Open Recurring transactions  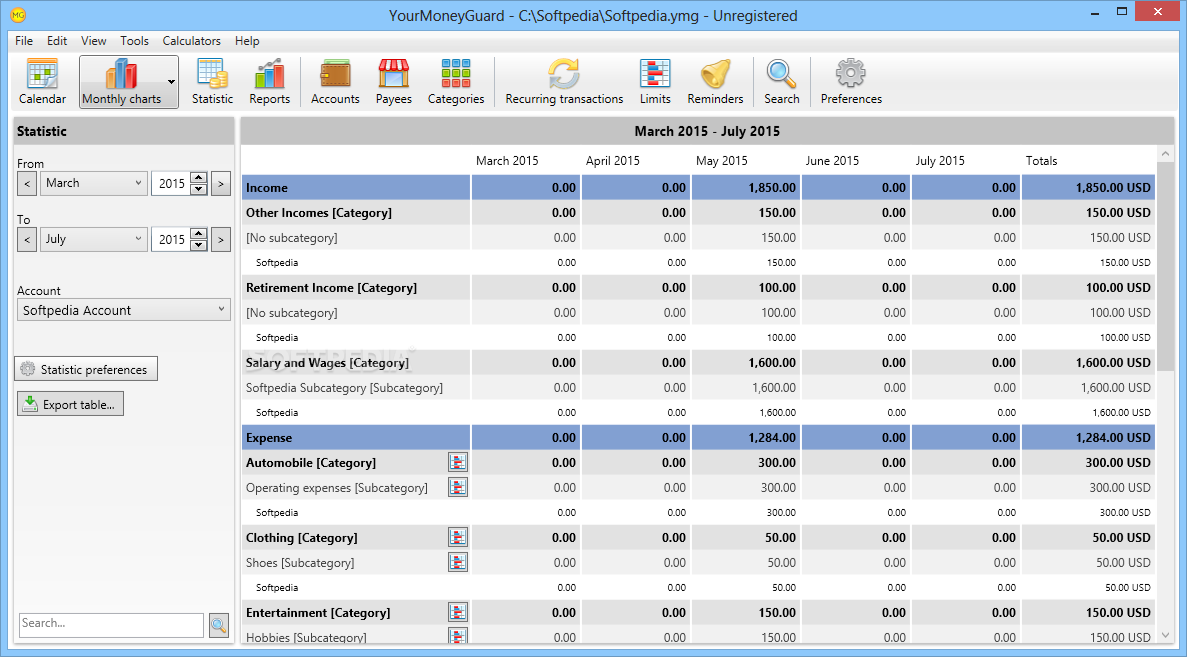(564, 82)
